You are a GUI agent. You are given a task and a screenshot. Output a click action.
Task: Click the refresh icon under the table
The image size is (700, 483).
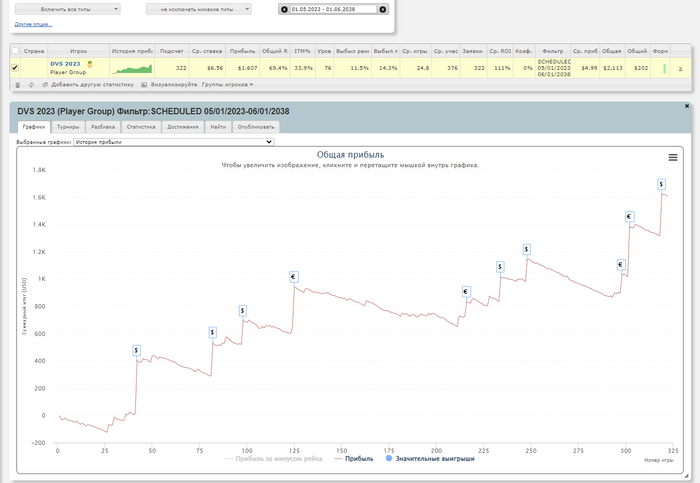(31, 85)
